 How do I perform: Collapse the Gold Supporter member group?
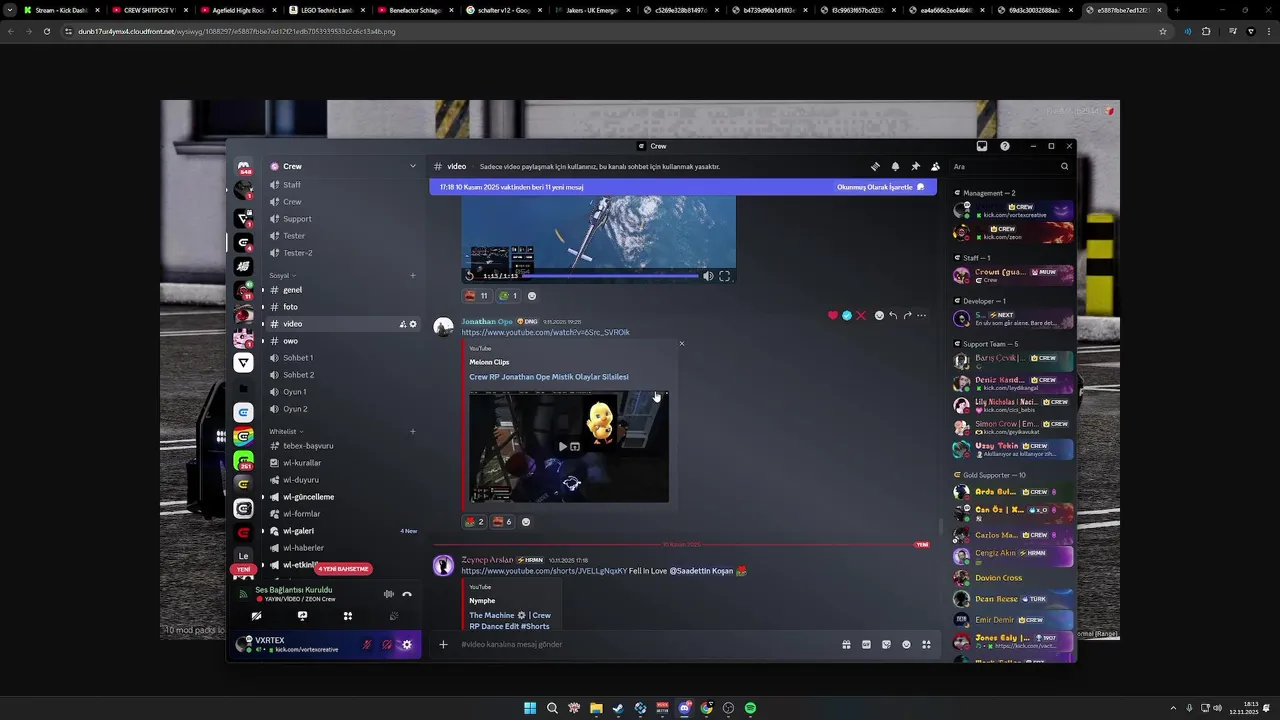click(990, 475)
